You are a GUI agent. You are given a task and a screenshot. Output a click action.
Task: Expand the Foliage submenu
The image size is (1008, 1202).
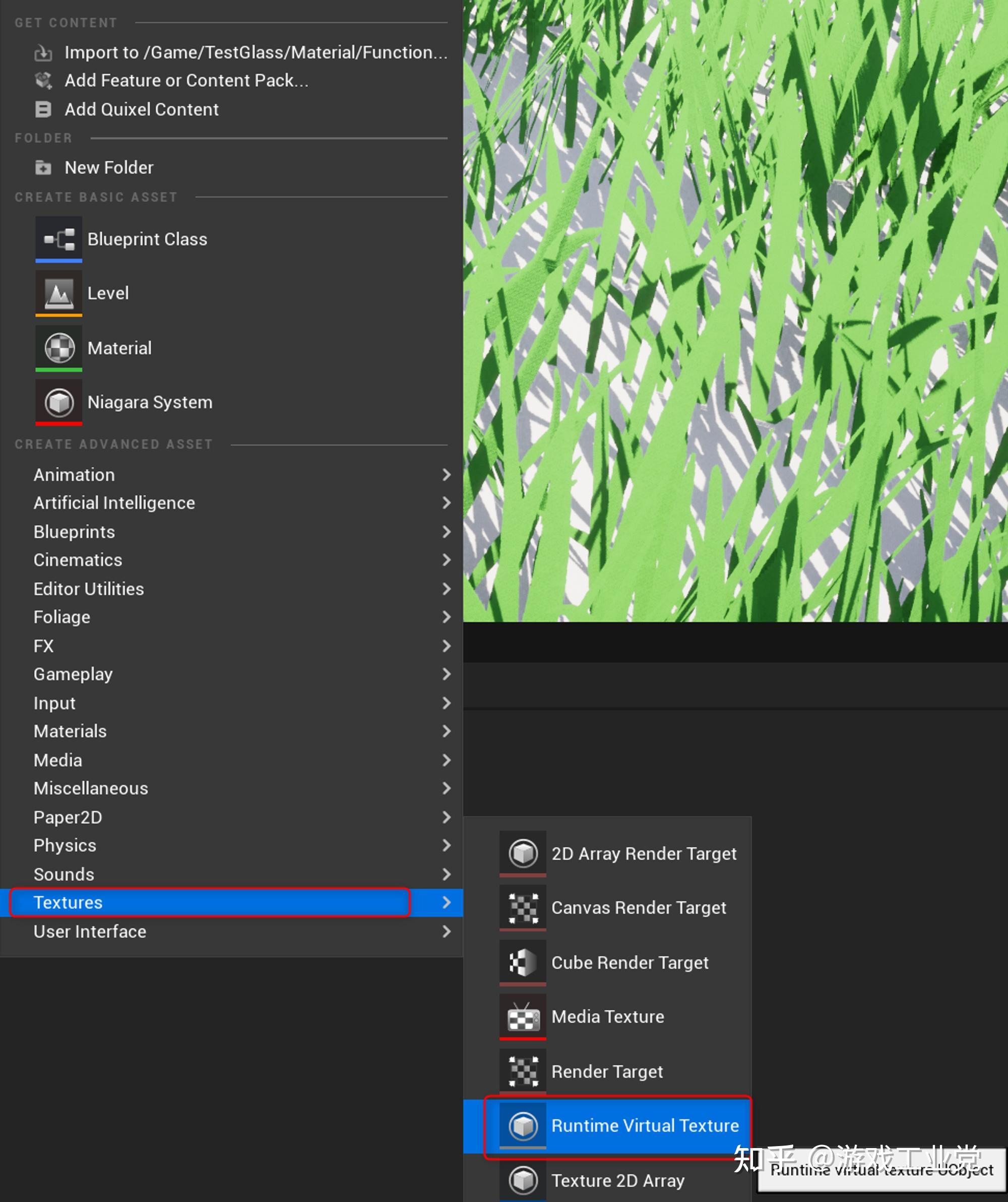pos(447,617)
